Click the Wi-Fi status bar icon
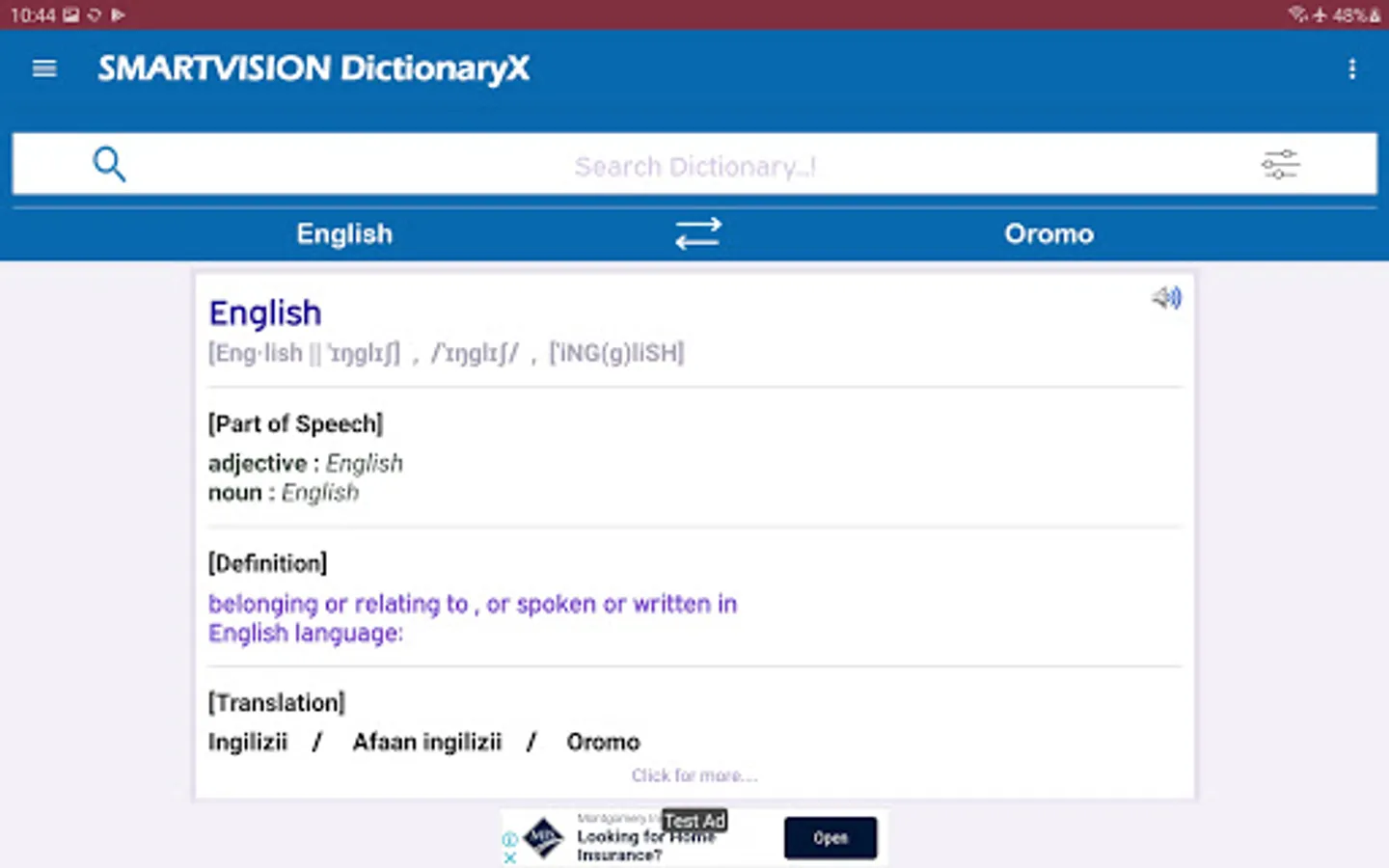The width and height of the screenshot is (1389, 868). [1298, 14]
